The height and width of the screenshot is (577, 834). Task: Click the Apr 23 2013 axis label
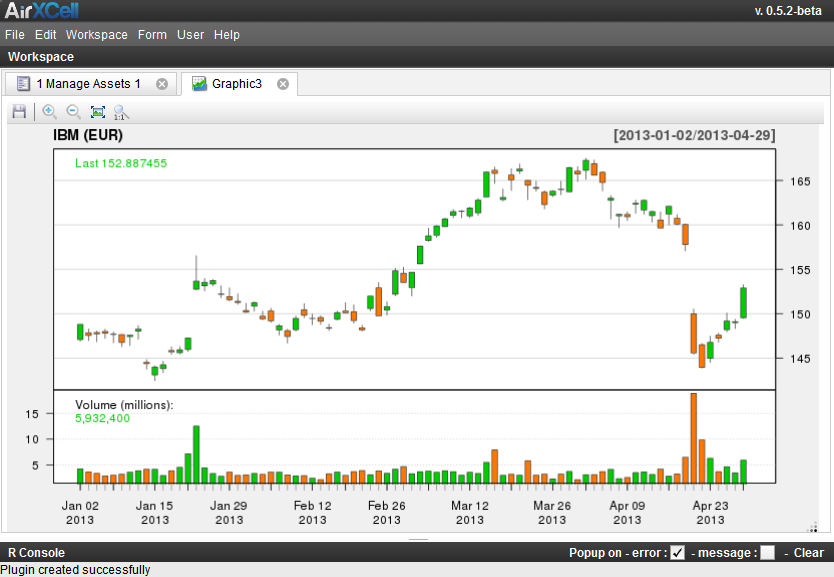click(710, 513)
